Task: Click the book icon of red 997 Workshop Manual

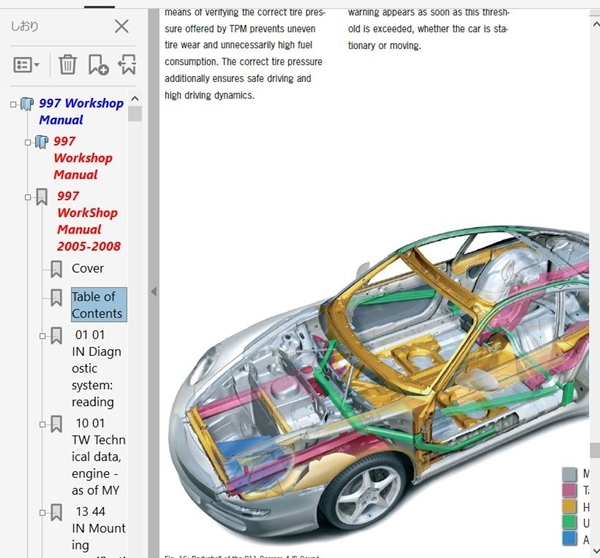Action: pos(41,142)
